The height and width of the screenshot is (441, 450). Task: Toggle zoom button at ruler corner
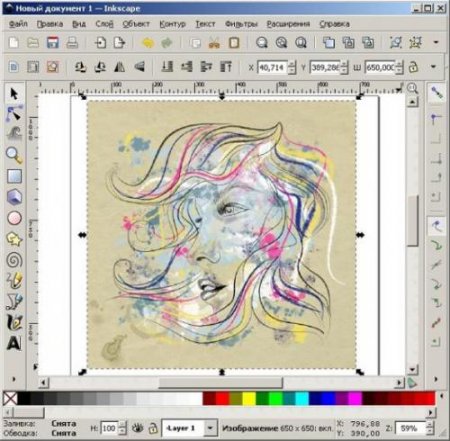(x=413, y=88)
